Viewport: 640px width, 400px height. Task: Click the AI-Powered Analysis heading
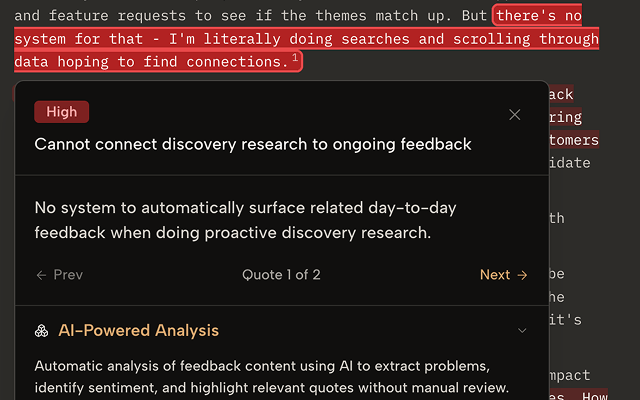[x=138, y=330]
